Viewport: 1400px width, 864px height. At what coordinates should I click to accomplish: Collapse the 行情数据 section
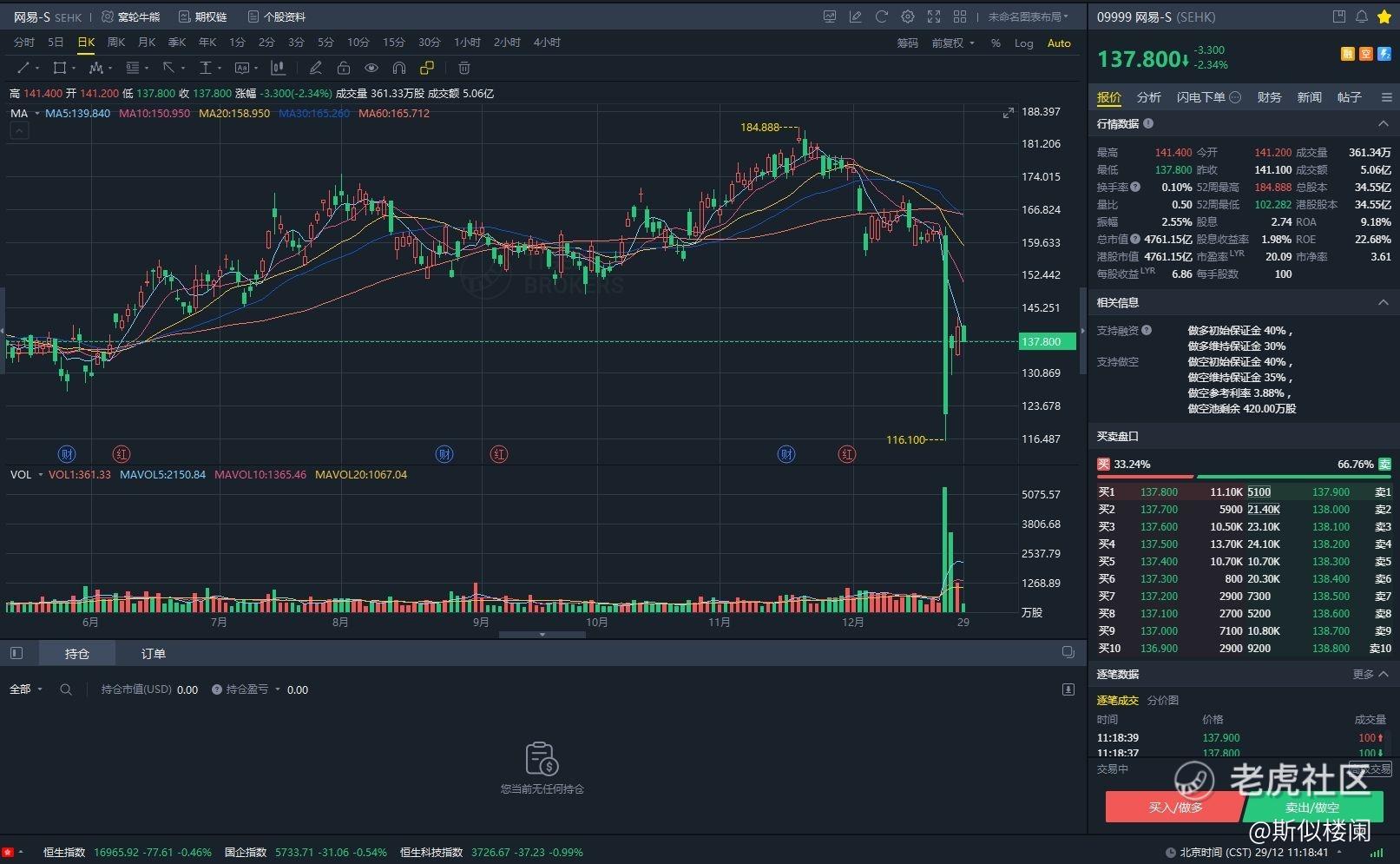[1384, 124]
